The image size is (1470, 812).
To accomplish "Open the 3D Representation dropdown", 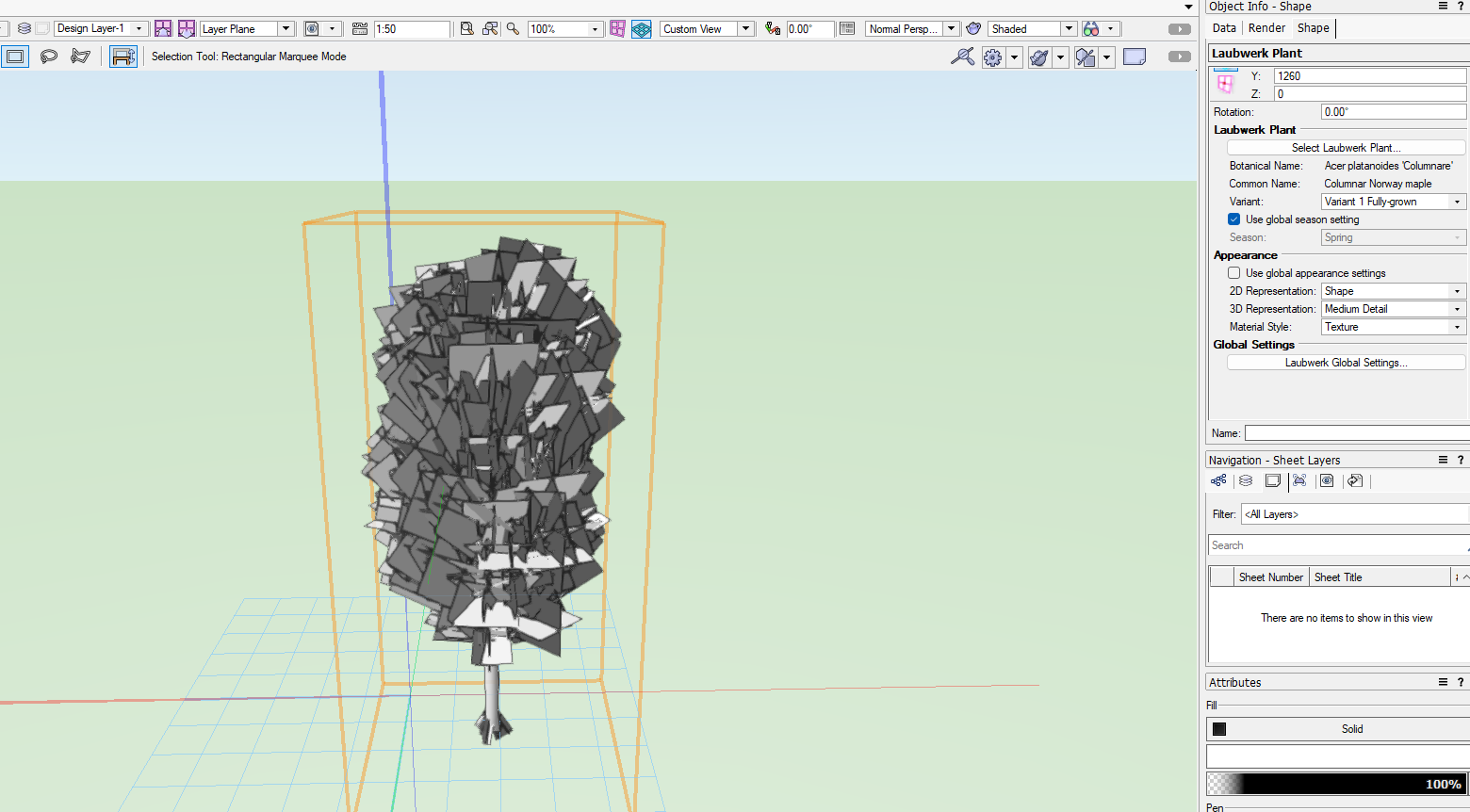I will (1456, 308).
